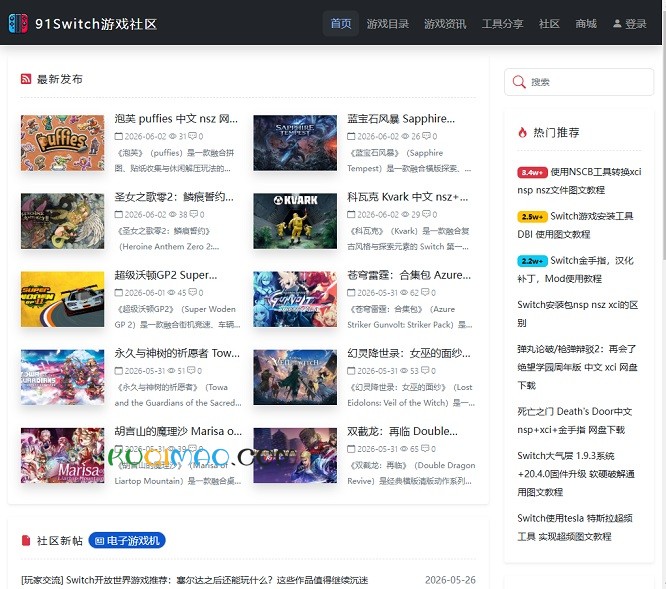
Task: Click the Azure Striker post calendar icon
Action: 351,293
